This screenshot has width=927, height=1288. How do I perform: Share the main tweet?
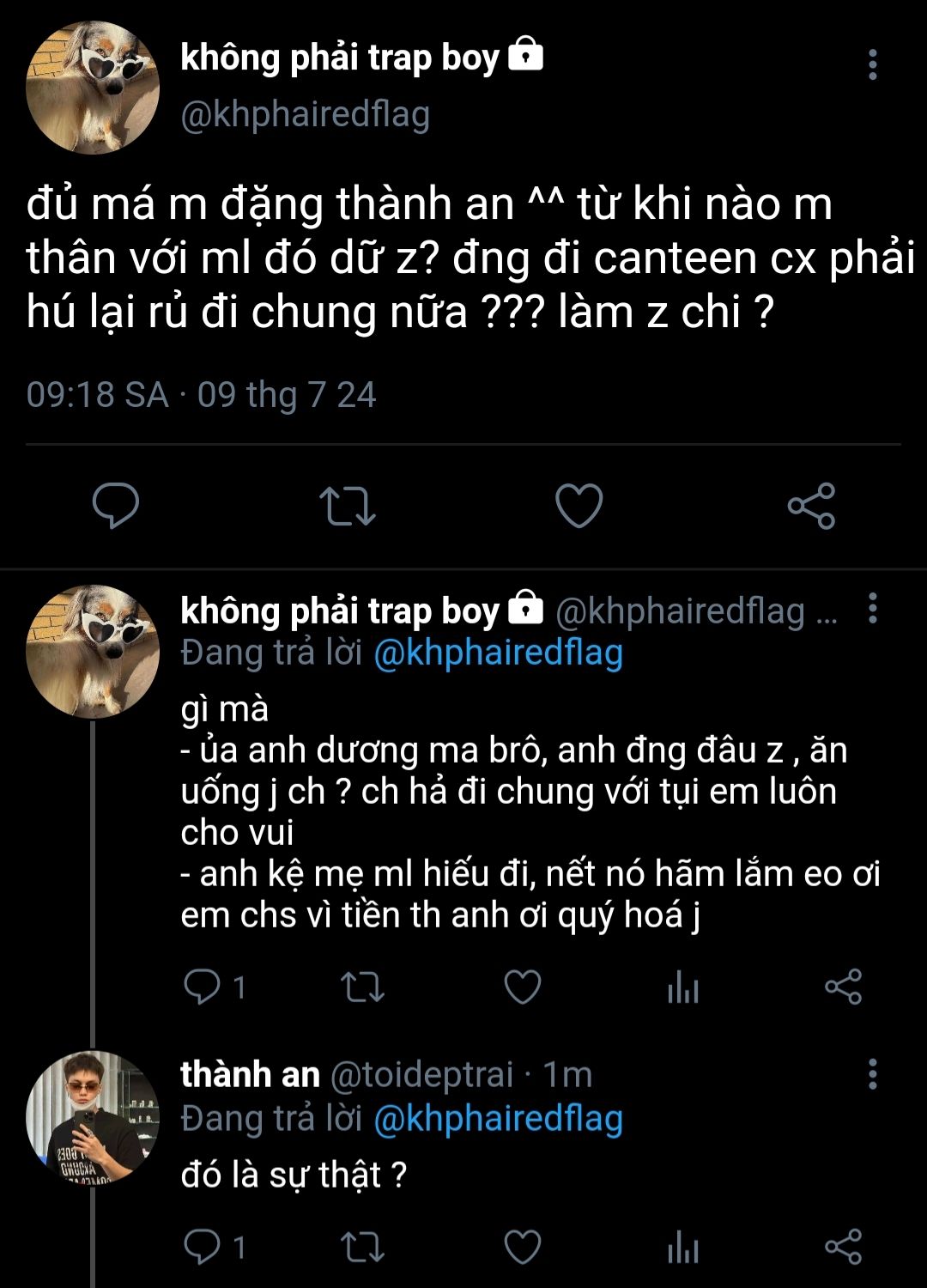coord(811,505)
